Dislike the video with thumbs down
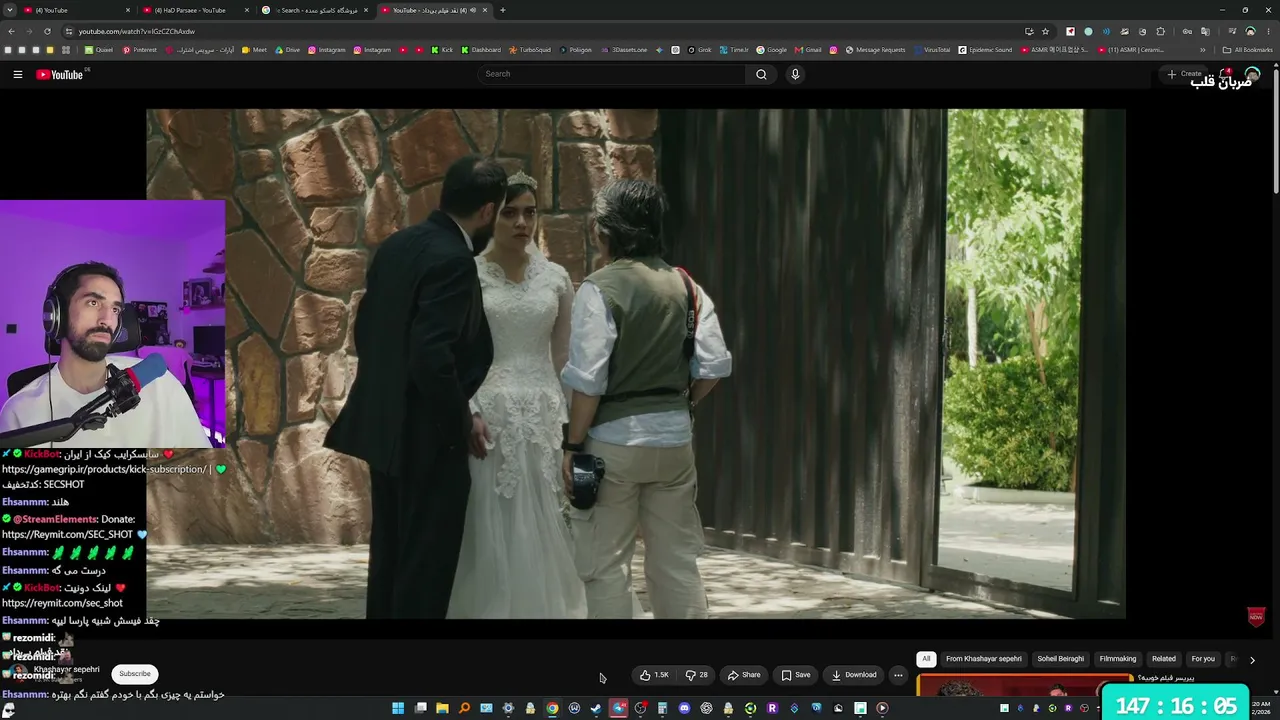The height and width of the screenshot is (720, 1280). pyautogui.click(x=697, y=675)
